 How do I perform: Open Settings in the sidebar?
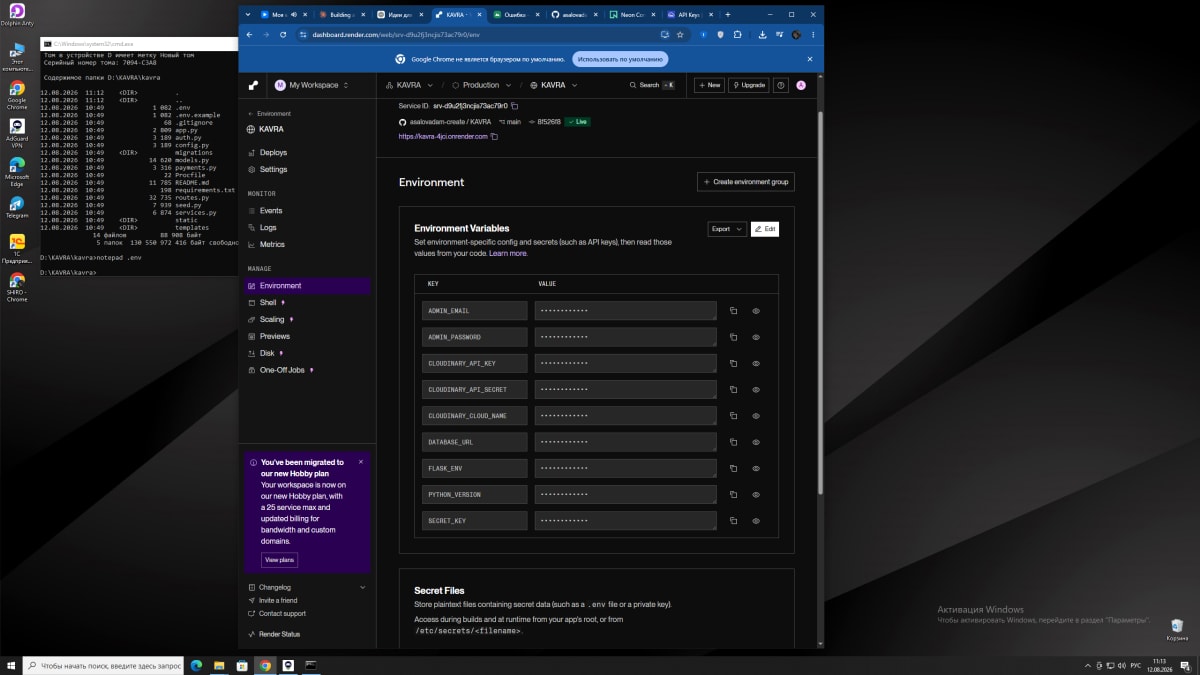pyautogui.click(x=273, y=170)
